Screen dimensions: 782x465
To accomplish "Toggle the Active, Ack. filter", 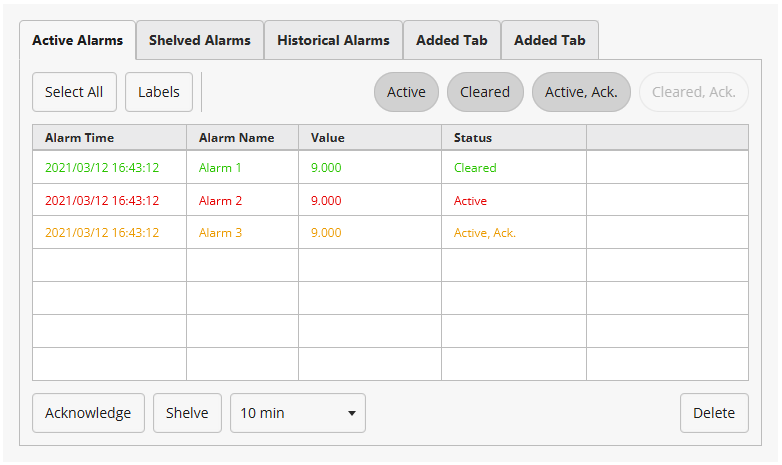I will 581,92.
